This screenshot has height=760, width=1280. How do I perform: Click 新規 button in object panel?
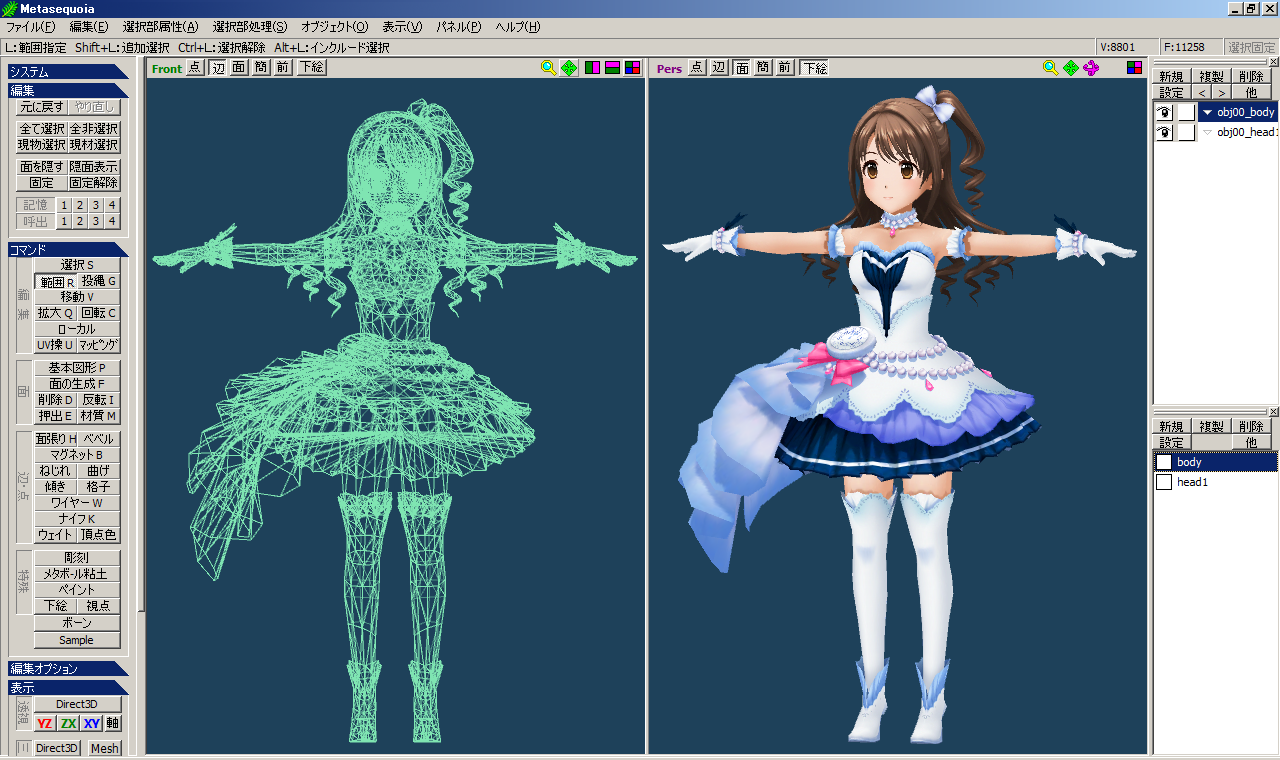pyautogui.click(x=1171, y=77)
